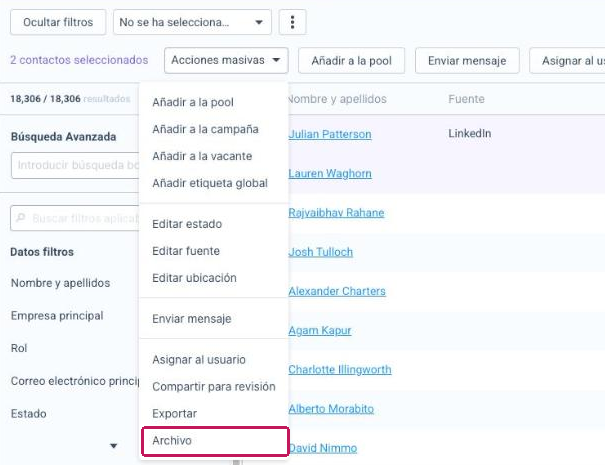Image resolution: width=605 pixels, height=465 pixels.
Task: Select Nombre y apellidos filter
Action: pos(61,283)
